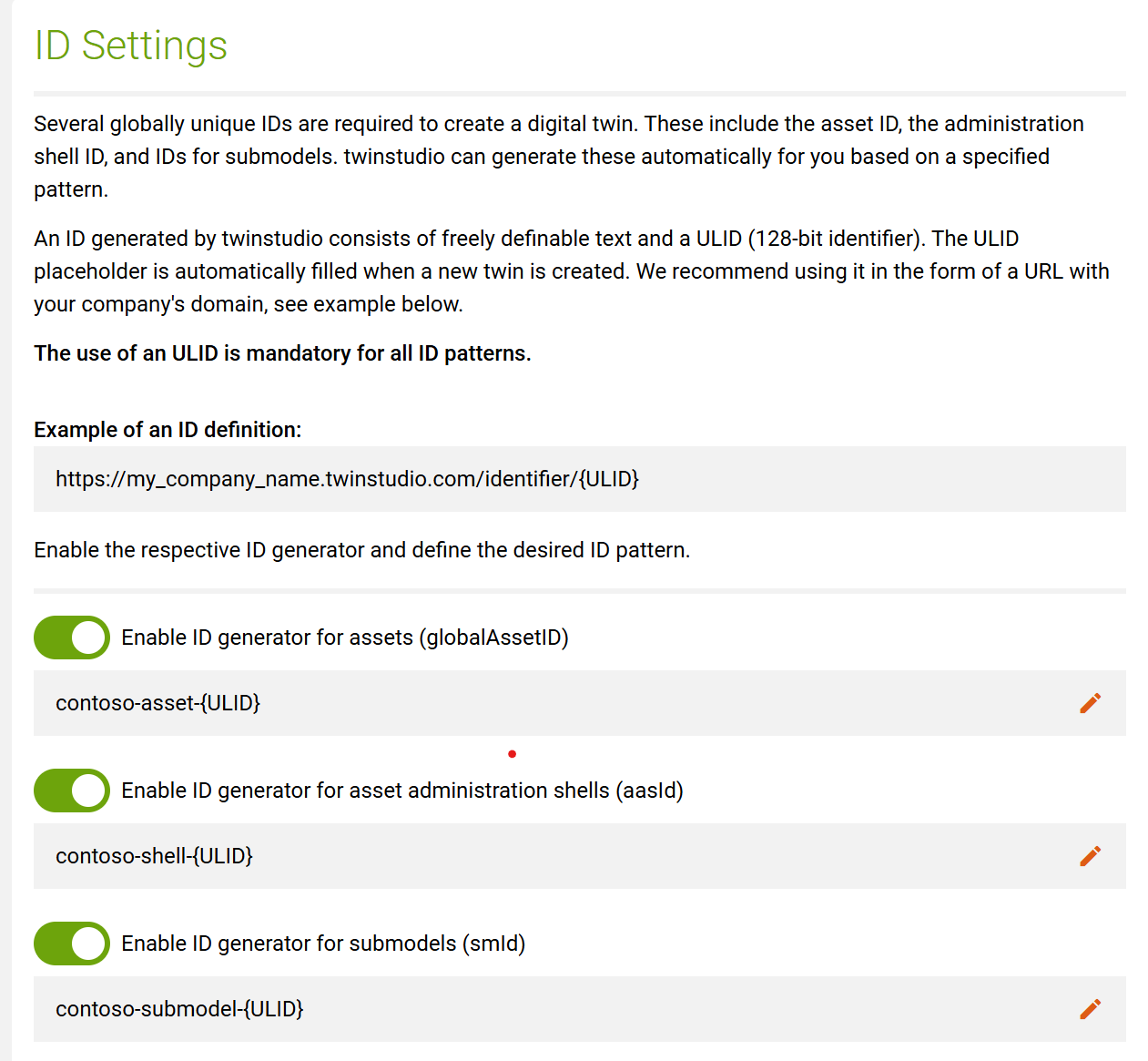Click the ID Settings heading
1148x1061 pixels.
click(130, 46)
